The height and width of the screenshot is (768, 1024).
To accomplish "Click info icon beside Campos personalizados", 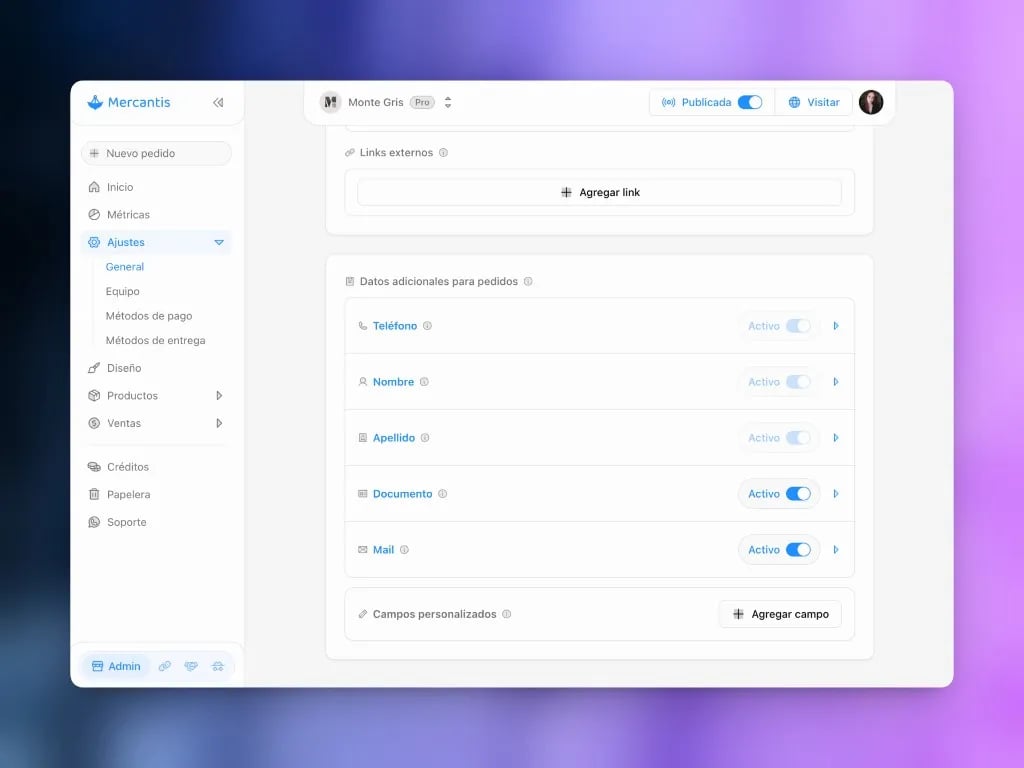I will [x=507, y=615].
